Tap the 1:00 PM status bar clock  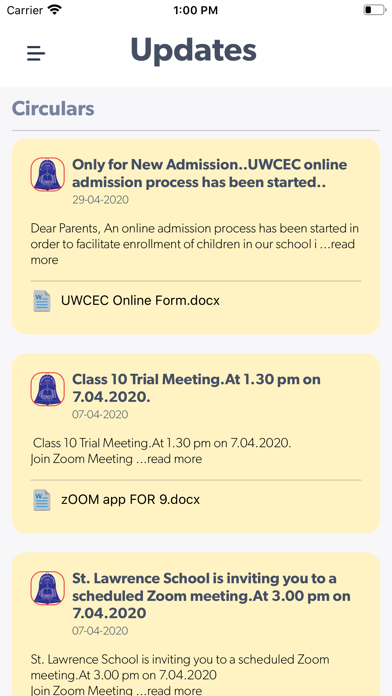[196, 10]
